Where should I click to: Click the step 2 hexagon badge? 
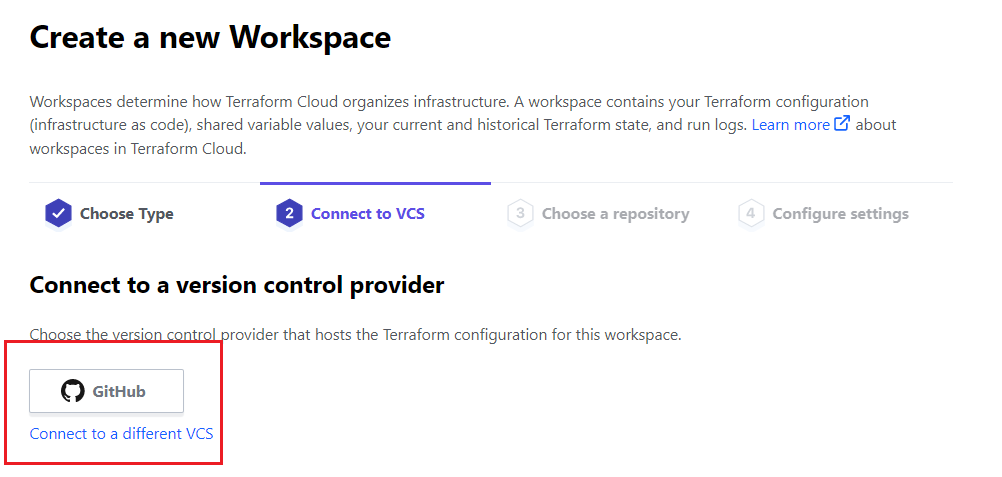[289, 214]
